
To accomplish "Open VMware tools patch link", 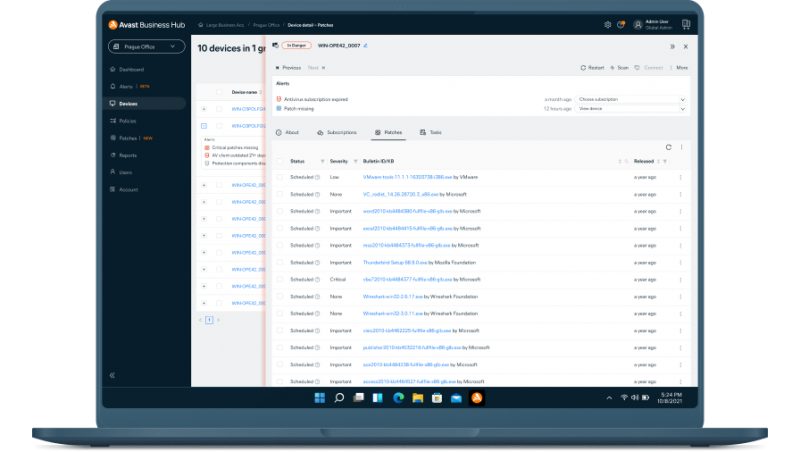I will 407,177.
